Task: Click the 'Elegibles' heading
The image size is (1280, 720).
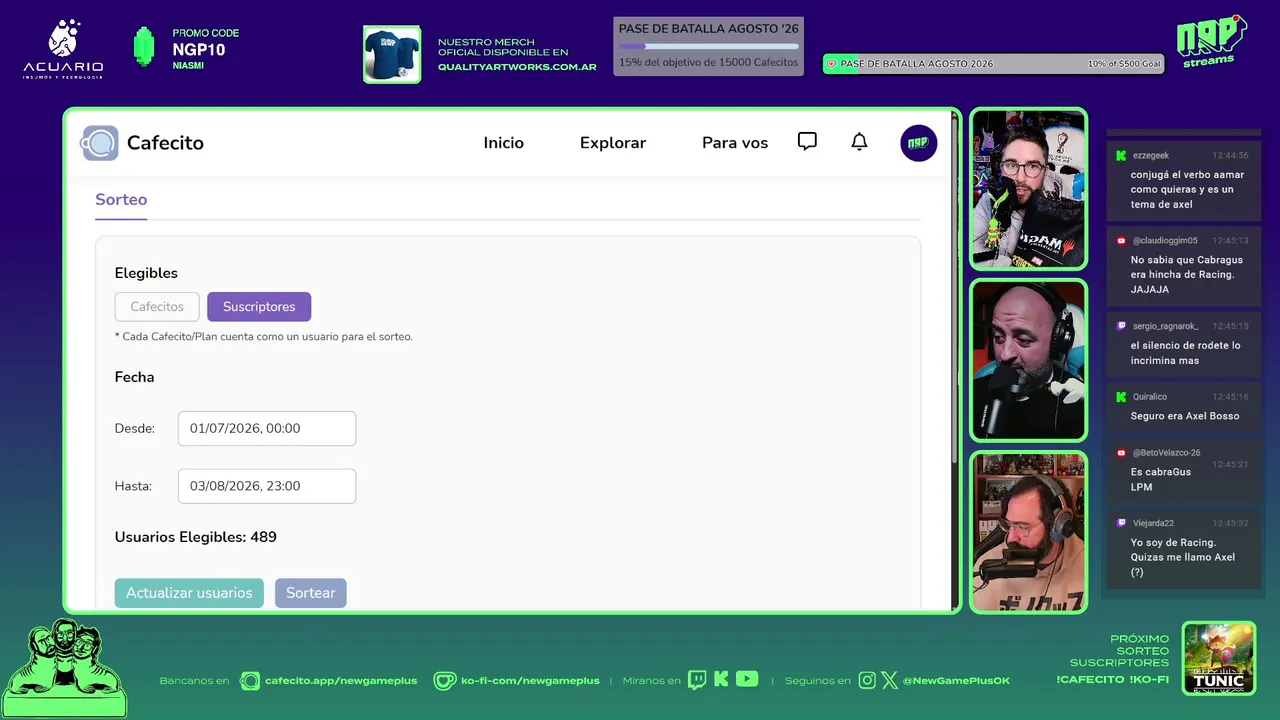Action: (146, 273)
